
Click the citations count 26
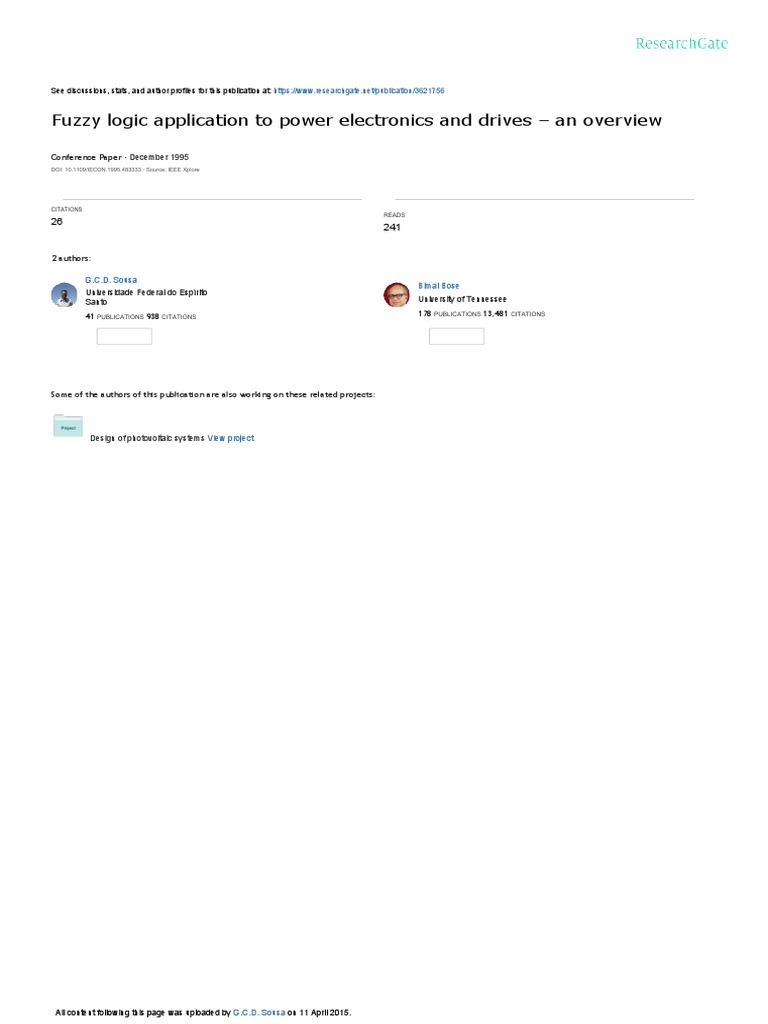click(57, 221)
